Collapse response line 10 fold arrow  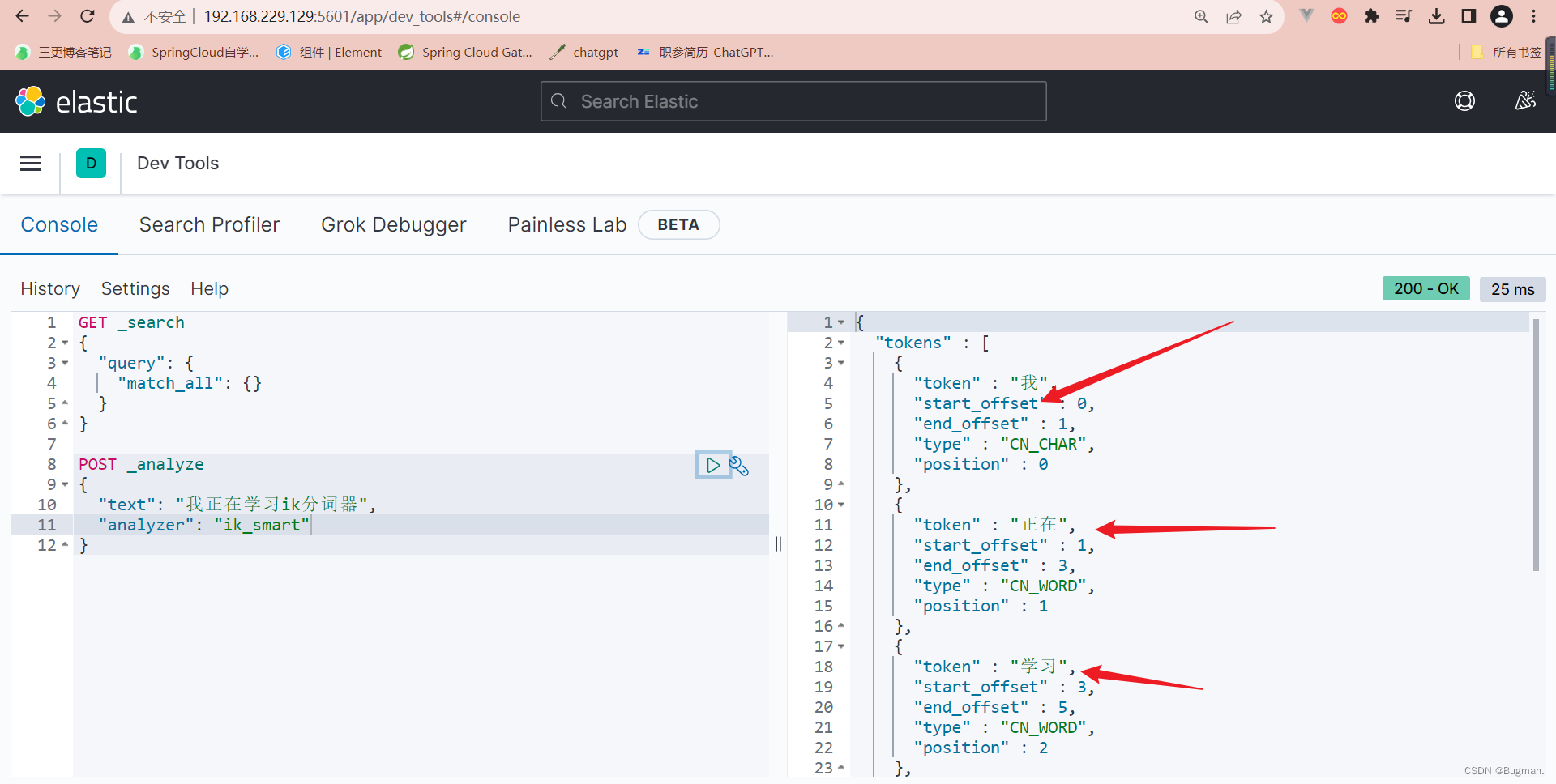click(x=840, y=505)
